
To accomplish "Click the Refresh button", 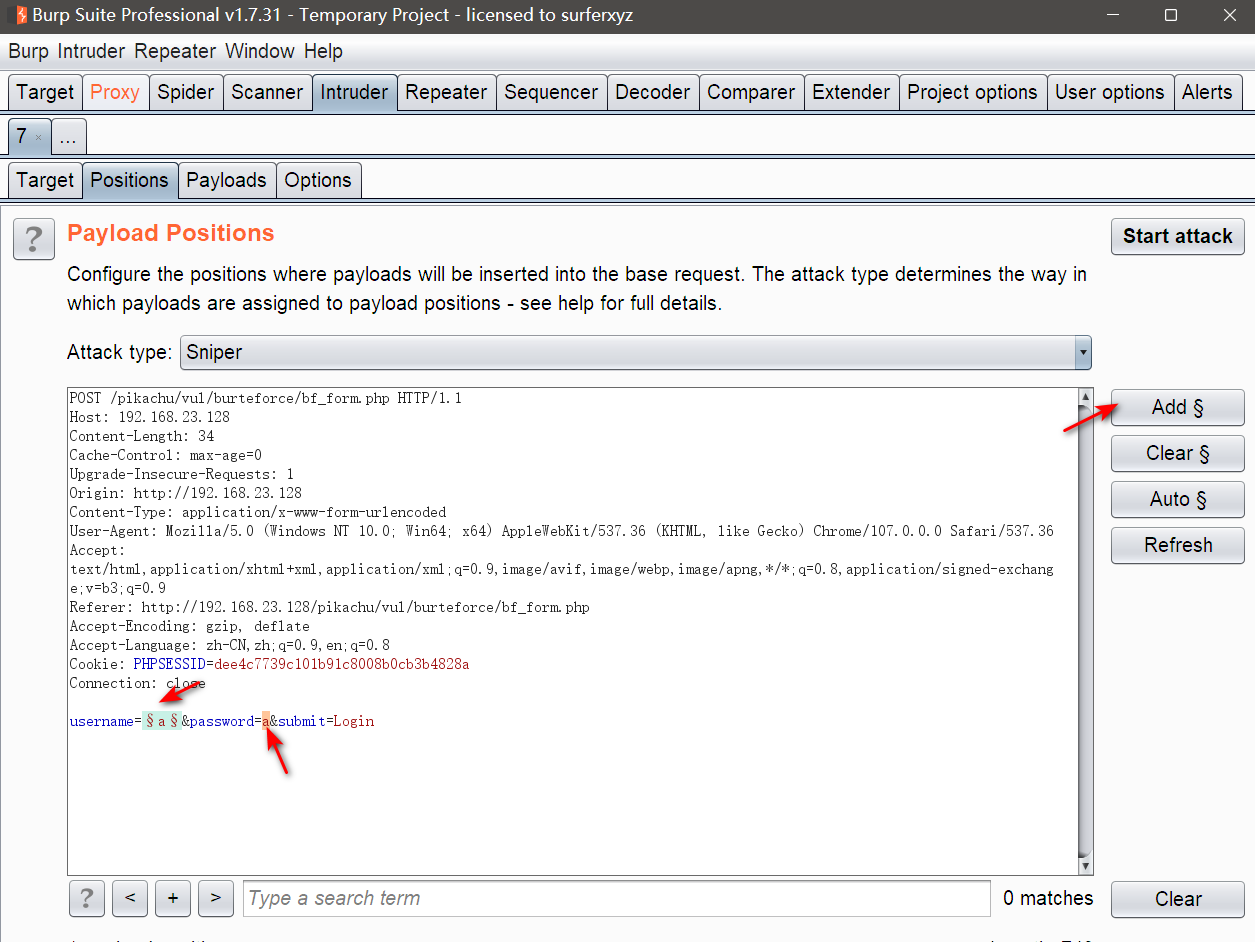I will pyautogui.click(x=1177, y=545).
